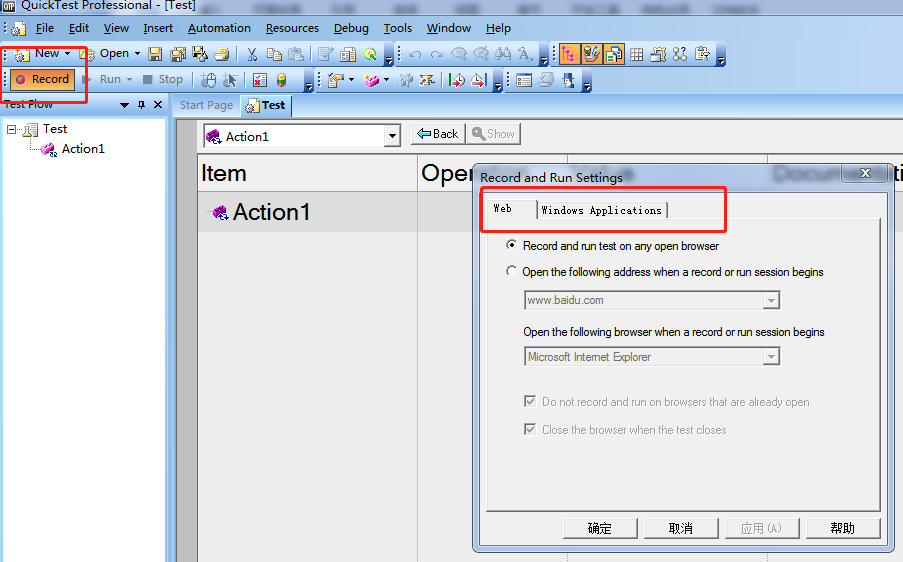Open the Open button dropdown arrow
The width and height of the screenshot is (903, 562).
pyautogui.click(x=137, y=54)
